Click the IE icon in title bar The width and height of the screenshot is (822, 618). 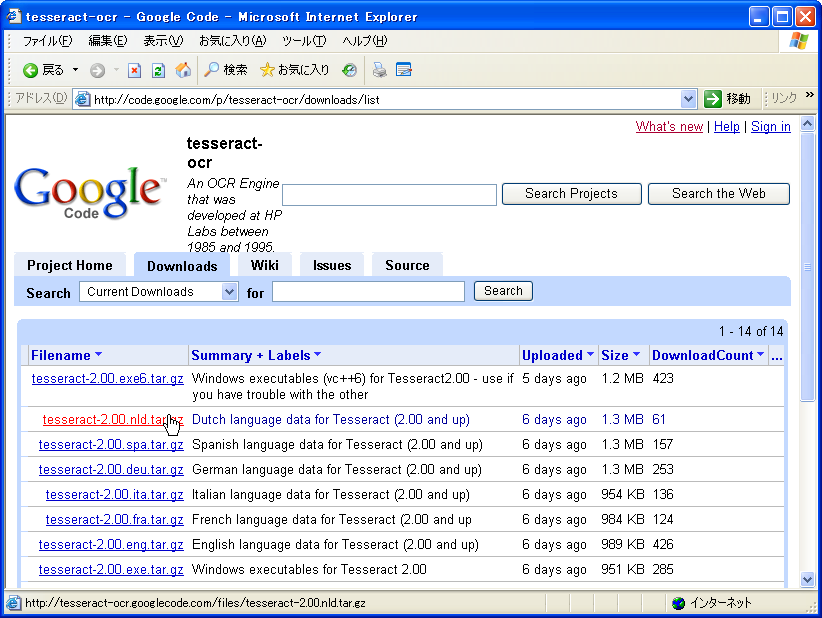[14, 16]
